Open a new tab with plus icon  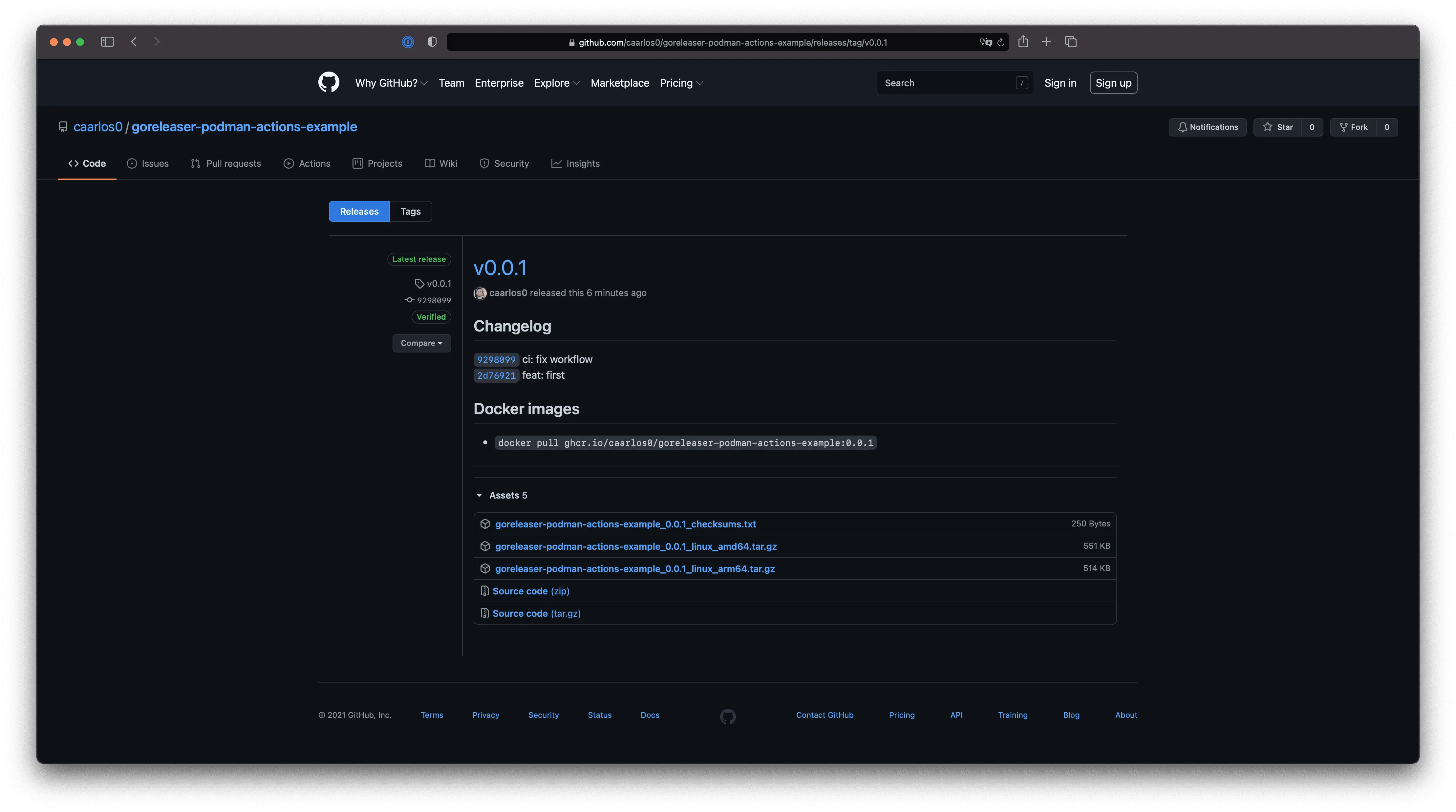[x=1046, y=42]
